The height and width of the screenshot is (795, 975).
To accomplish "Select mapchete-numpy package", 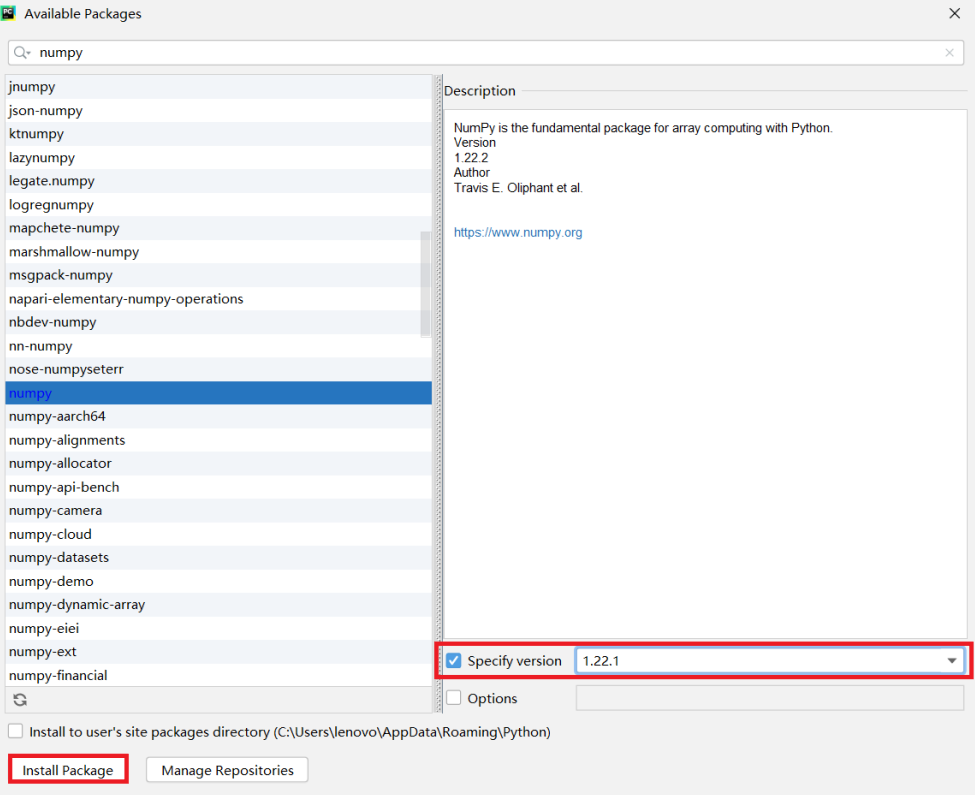I will [218, 228].
